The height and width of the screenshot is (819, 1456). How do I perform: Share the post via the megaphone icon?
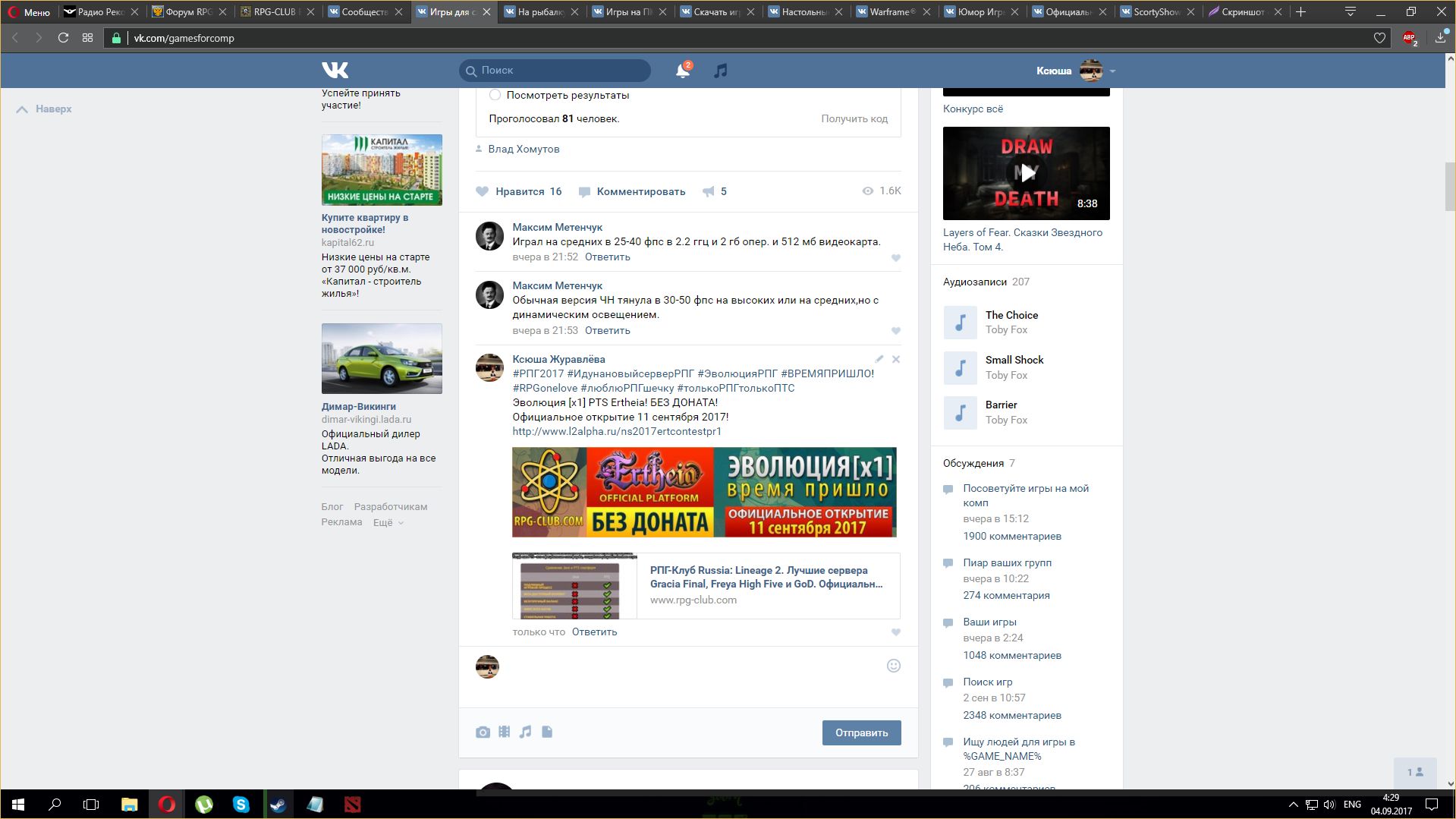708,191
